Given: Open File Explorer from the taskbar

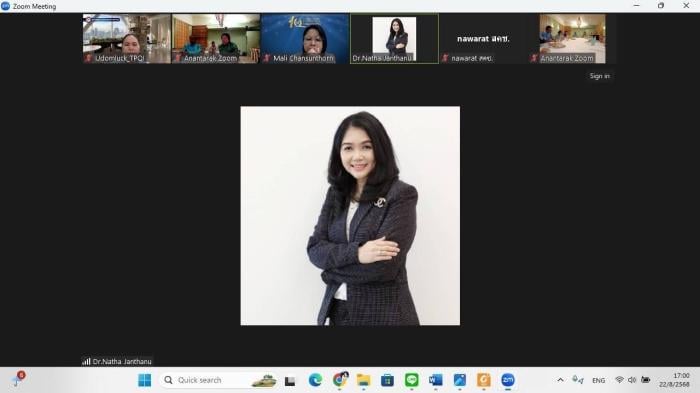Looking at the screenshot, I should 363,380.
